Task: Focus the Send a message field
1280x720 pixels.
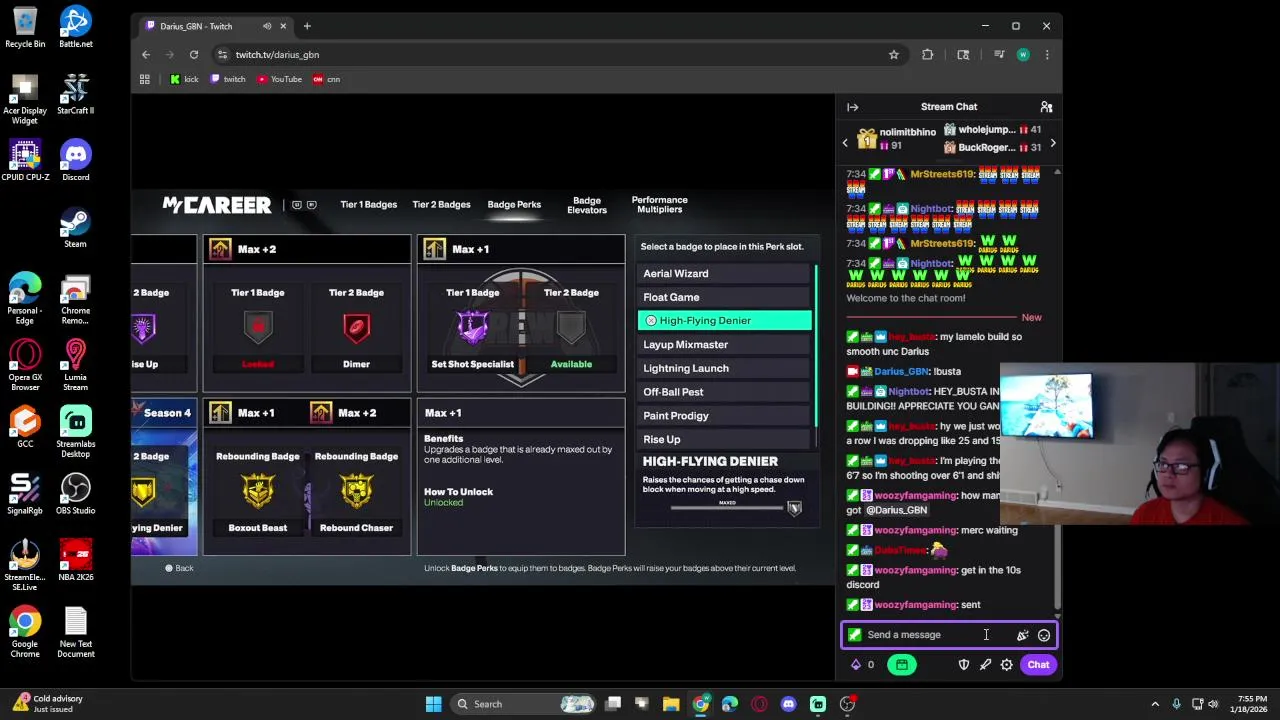Action: [x=948, y=635]
